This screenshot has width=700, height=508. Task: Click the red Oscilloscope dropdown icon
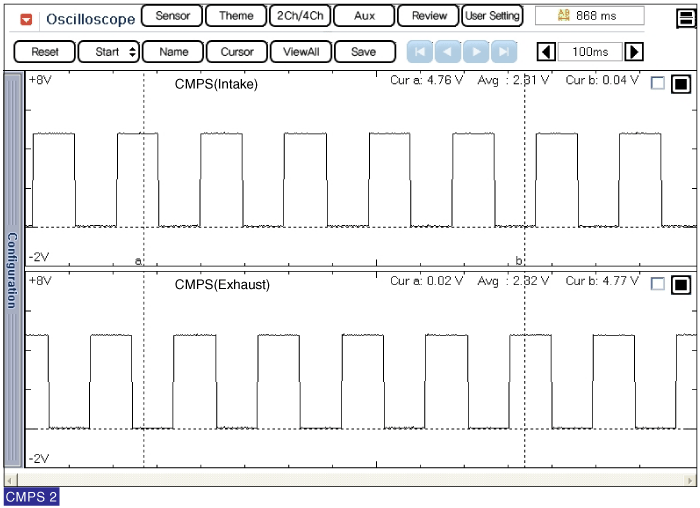tap(26, 19)
